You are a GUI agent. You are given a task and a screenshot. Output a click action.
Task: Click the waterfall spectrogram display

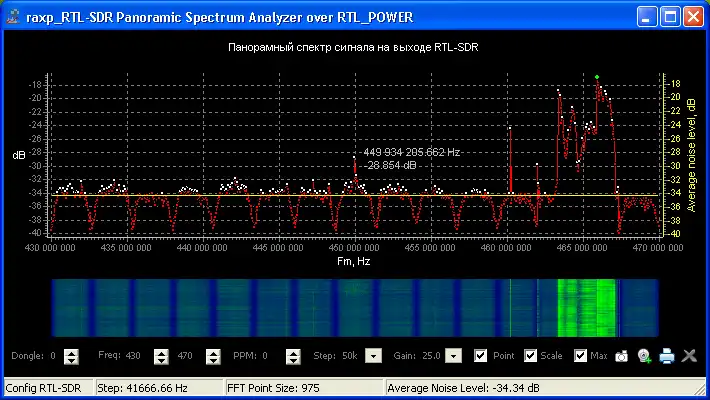(355, 308)
